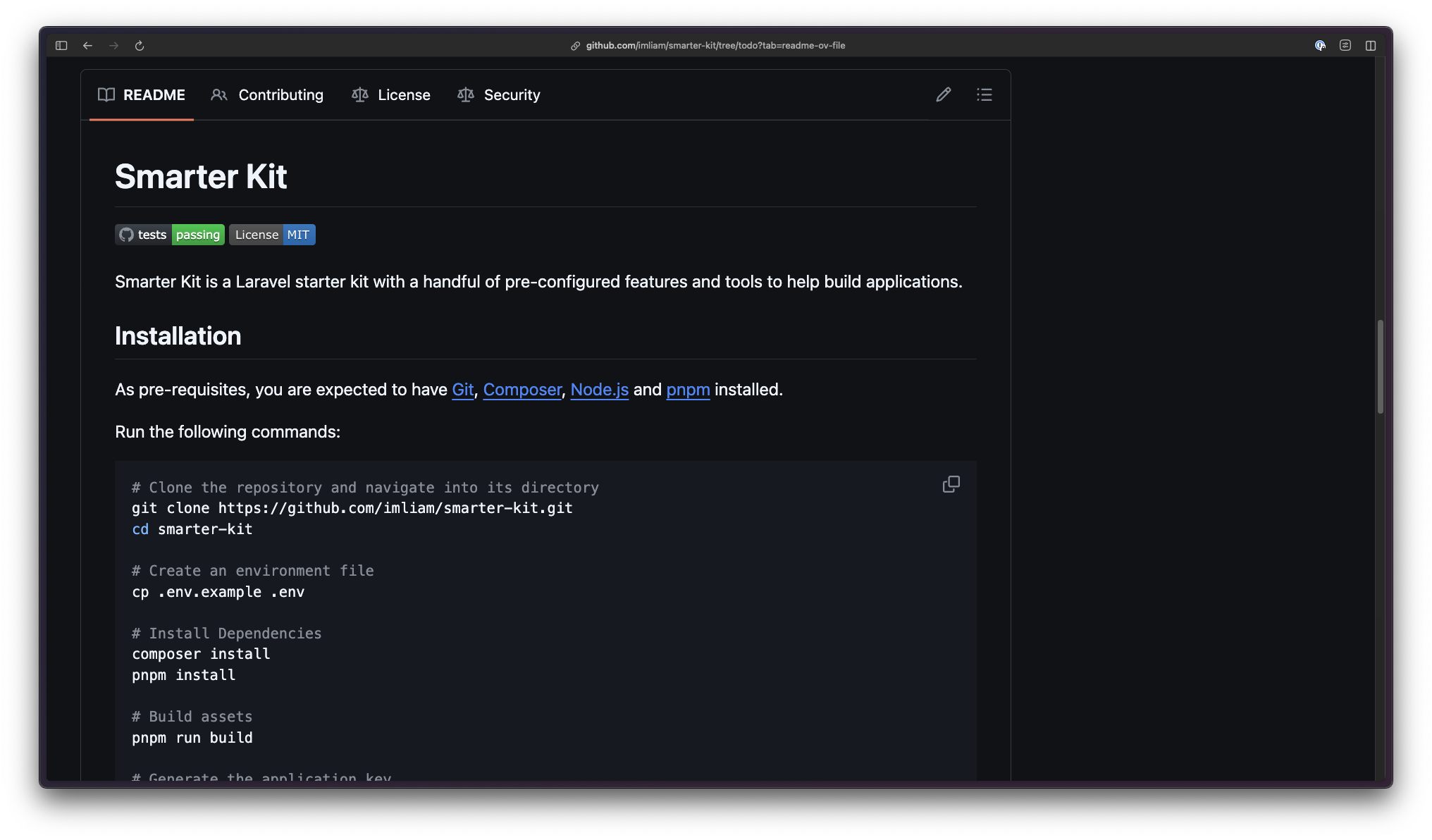The height and width of the screenshot is (840, 1432).
Task: Click the License scale icon
Action: tap(360, 94)
